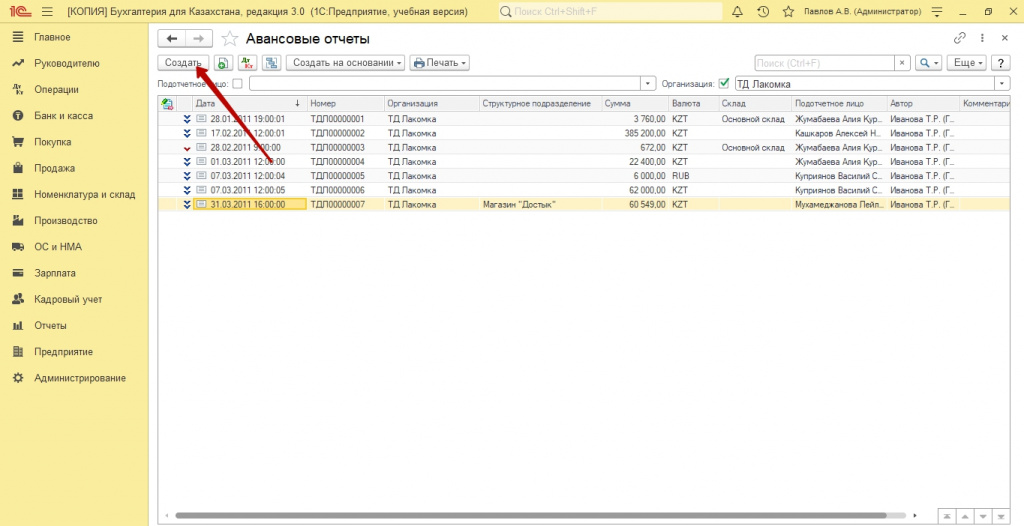Screen dimensions: 1024x526
Task: Toggle the Подотчетное лицо filter checkbox
Action: (237, 83)
